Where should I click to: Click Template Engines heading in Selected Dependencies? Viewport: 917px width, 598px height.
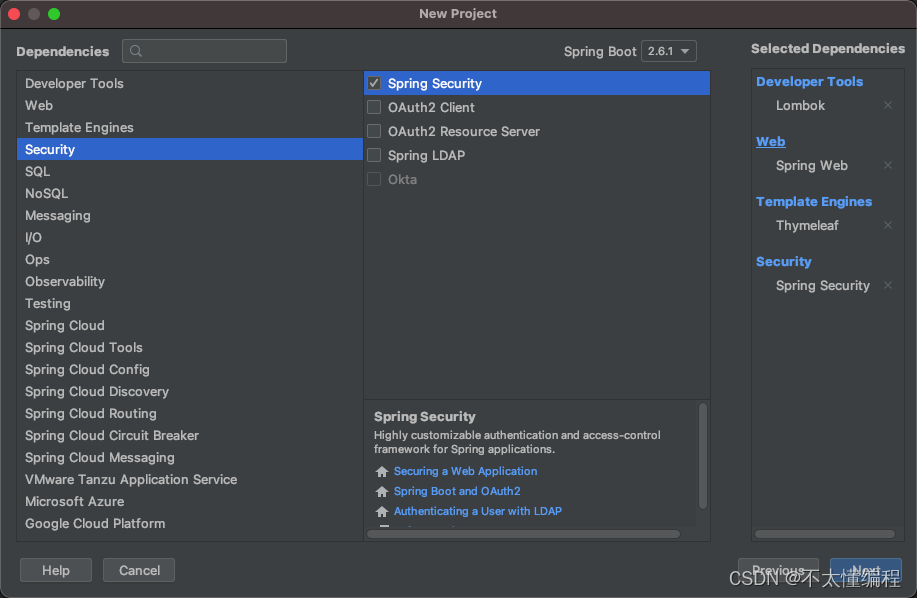click(x=814, y=201)
